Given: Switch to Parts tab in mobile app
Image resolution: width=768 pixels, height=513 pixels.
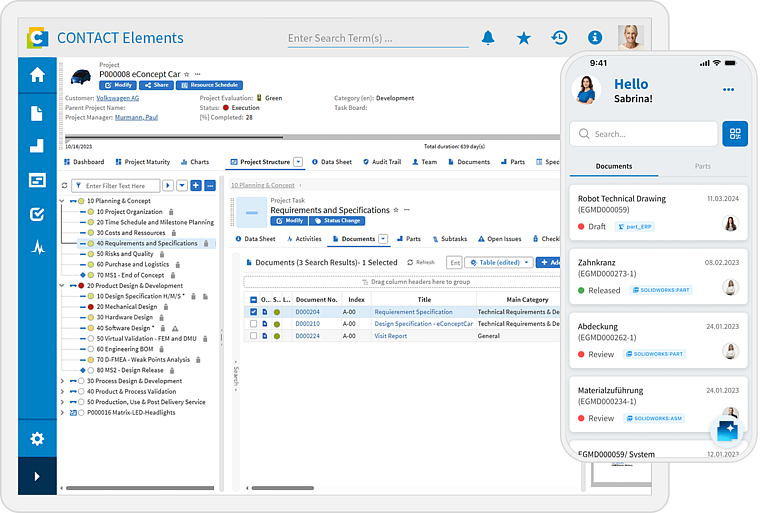Looking at the screenshot, I should coord(702,167).
